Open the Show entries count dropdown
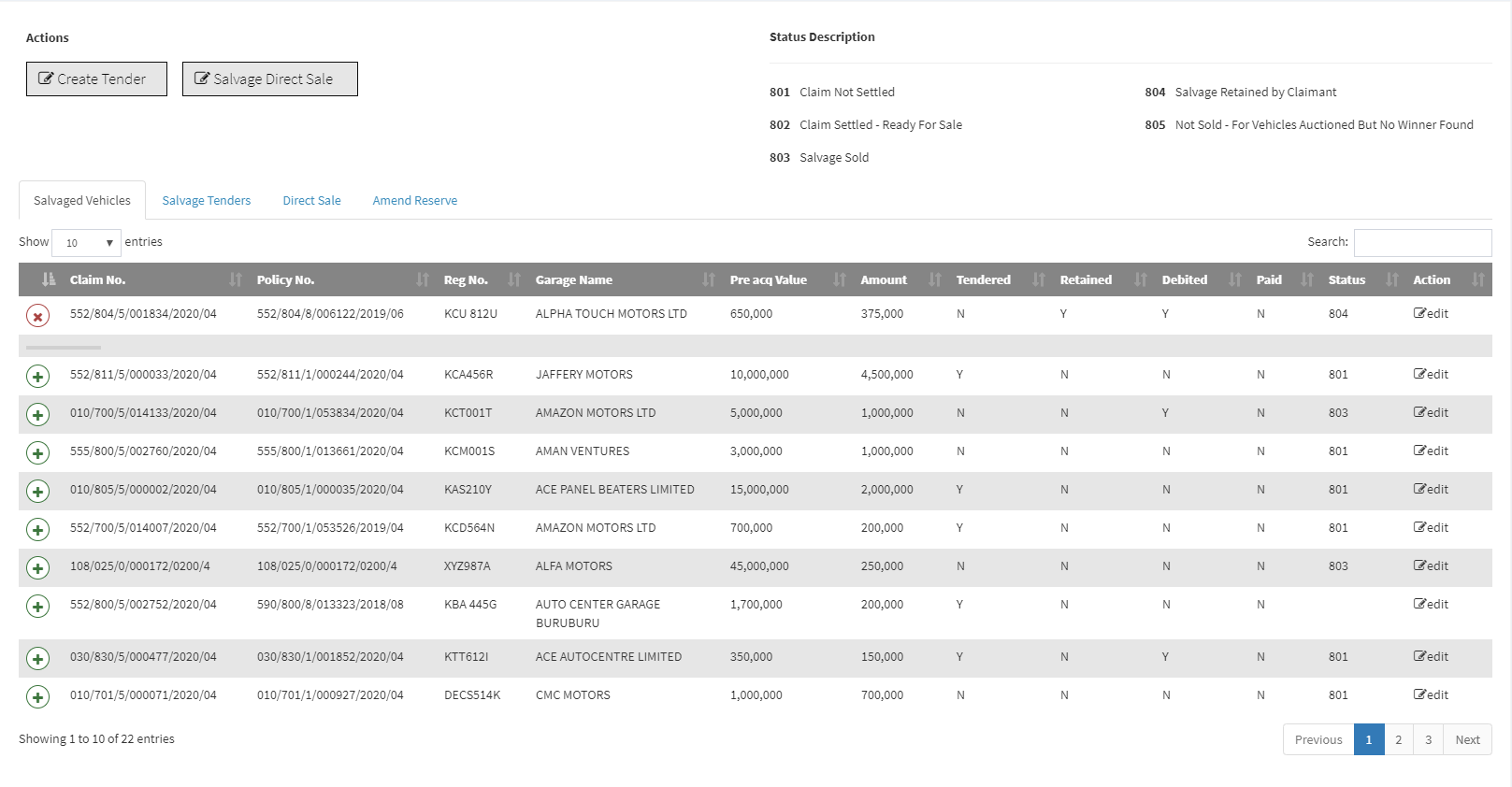Image resolution: width=1512 pixels, height=787 pixels. [x=86, y=243]
